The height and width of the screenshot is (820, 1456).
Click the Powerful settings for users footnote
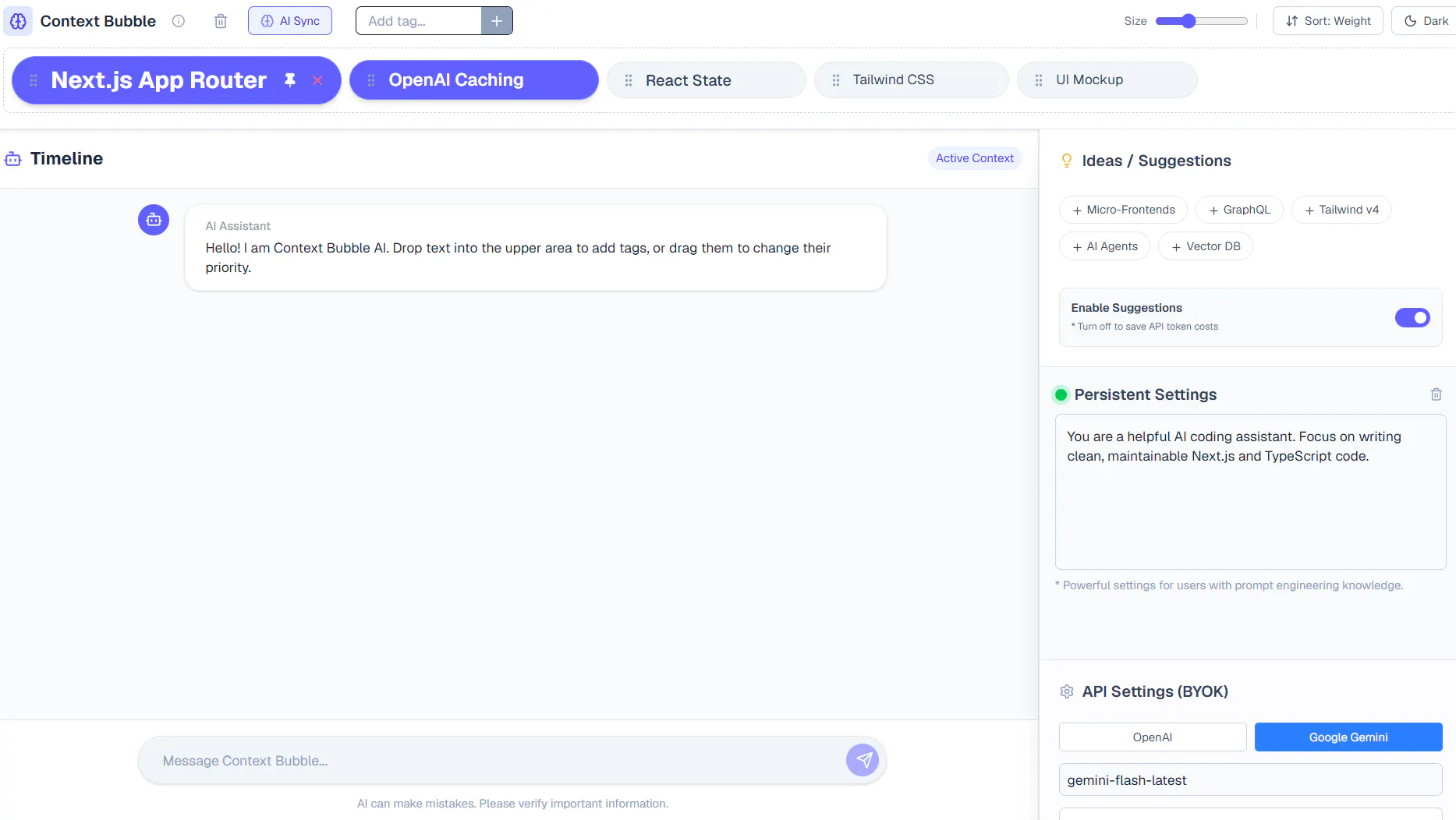pos(1229,585)
